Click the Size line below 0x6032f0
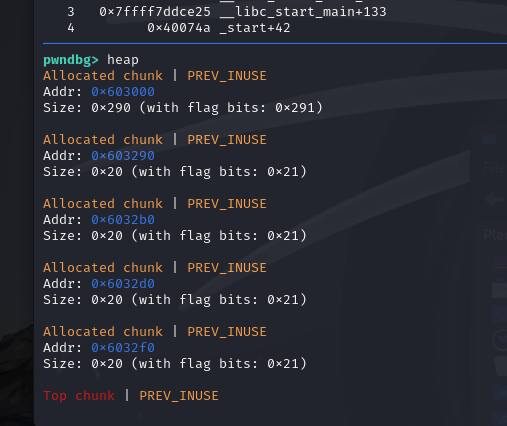The width and height of the screenshot is (507, 426). [175, 364]
